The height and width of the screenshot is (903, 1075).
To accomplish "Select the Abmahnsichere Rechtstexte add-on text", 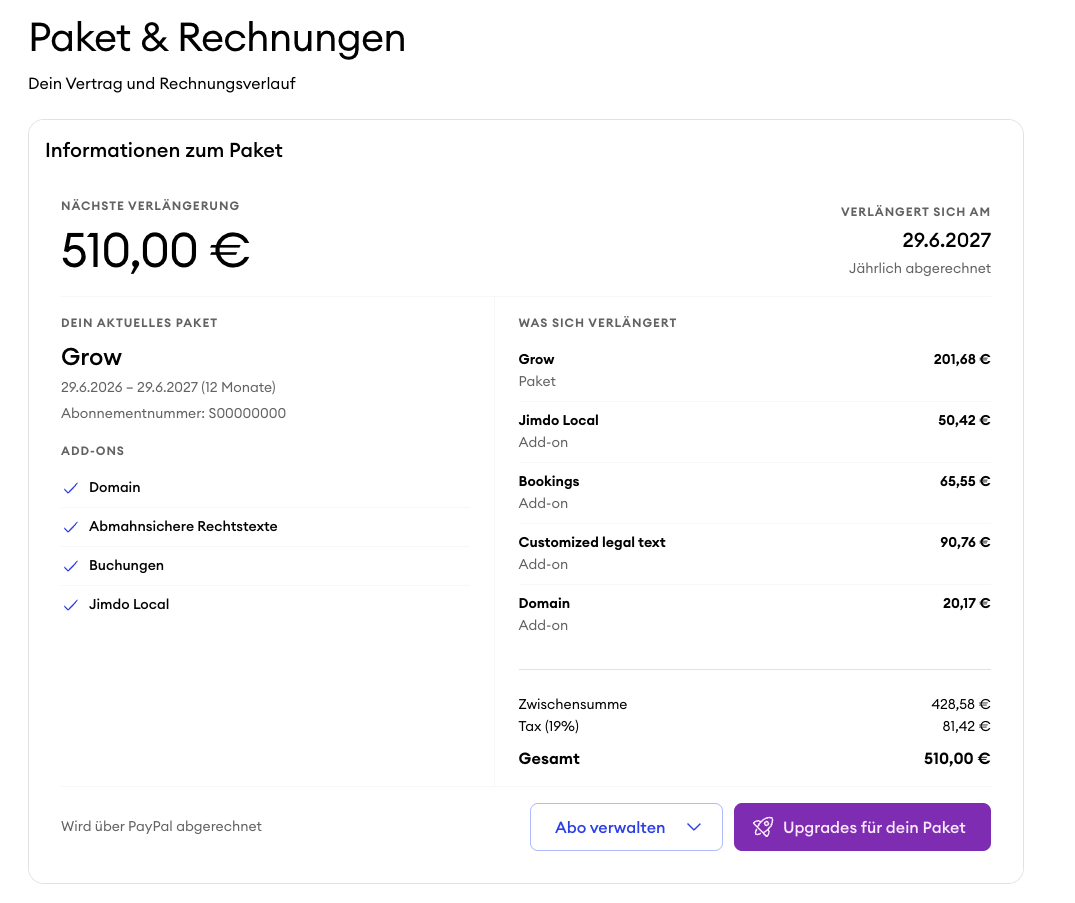I will point(183,526).
